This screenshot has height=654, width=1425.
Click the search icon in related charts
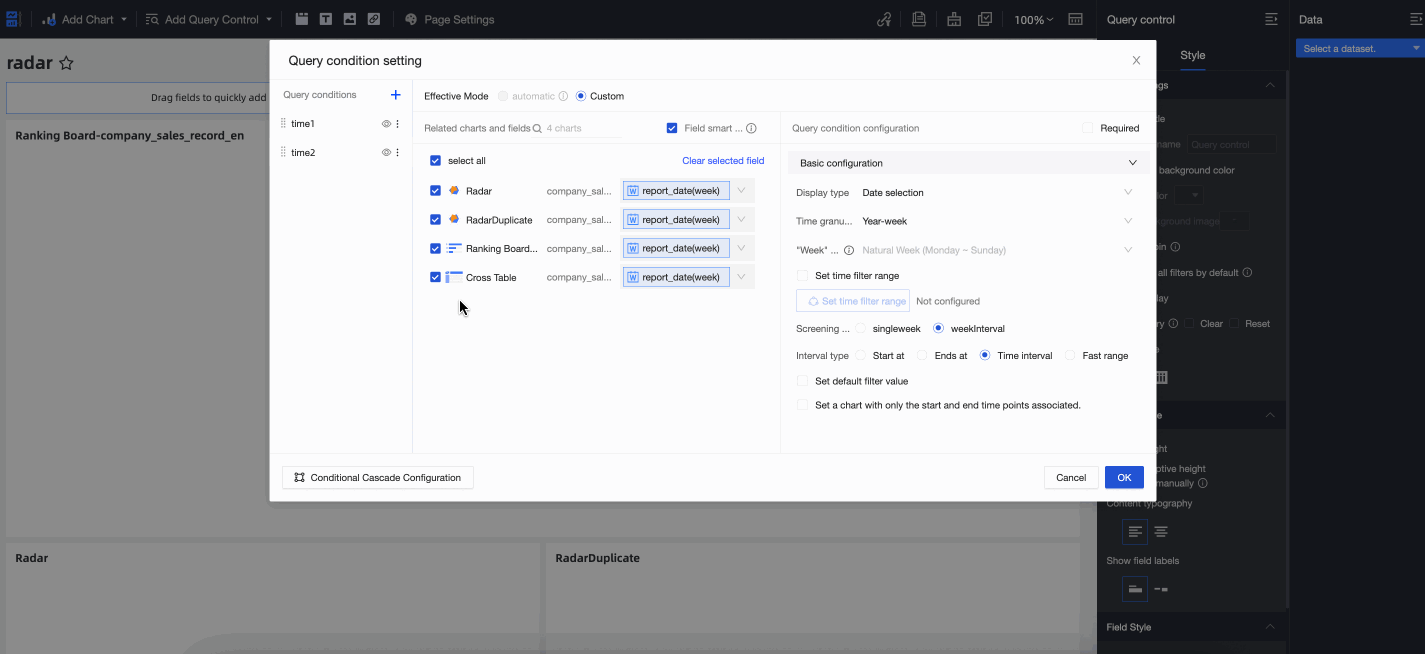[x=538, y=128]
